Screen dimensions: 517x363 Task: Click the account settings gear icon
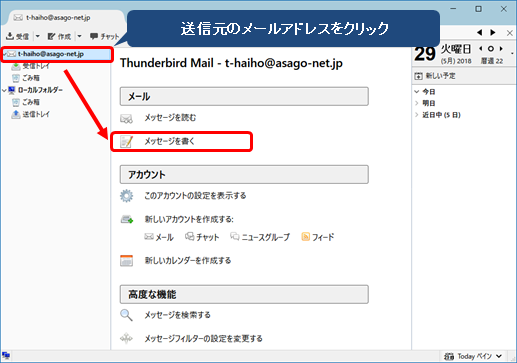[x=126, y=196]
